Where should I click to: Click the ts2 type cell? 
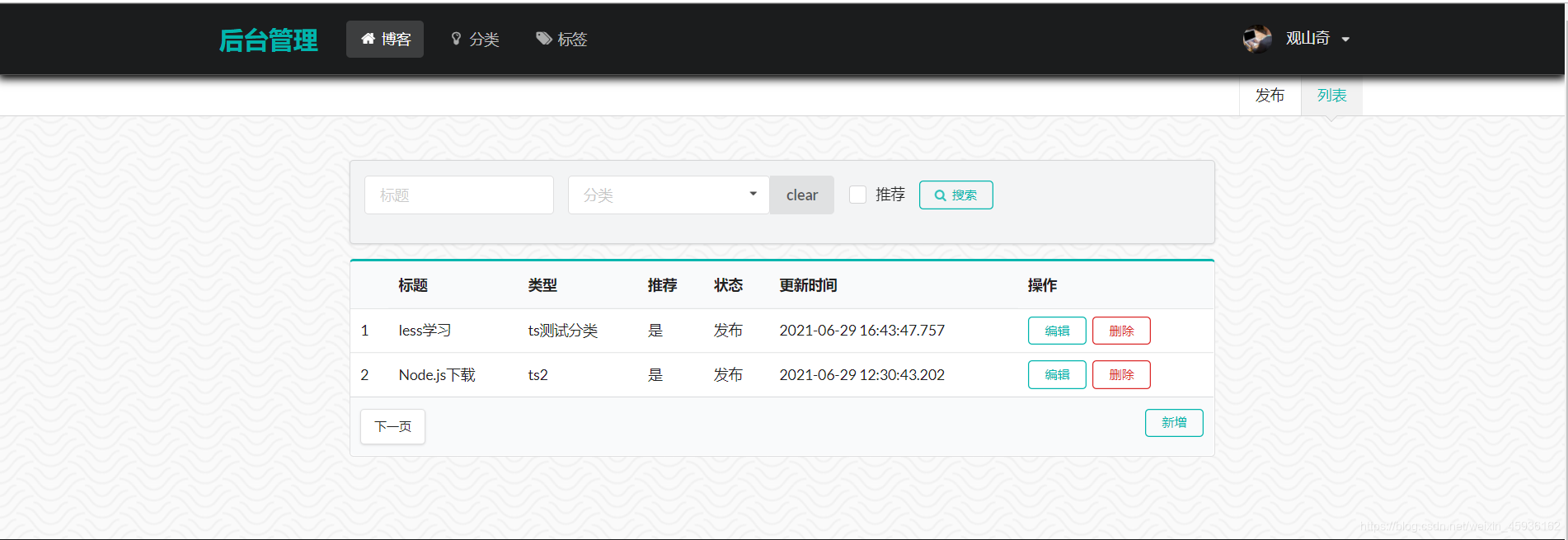(x=538, y=375)
